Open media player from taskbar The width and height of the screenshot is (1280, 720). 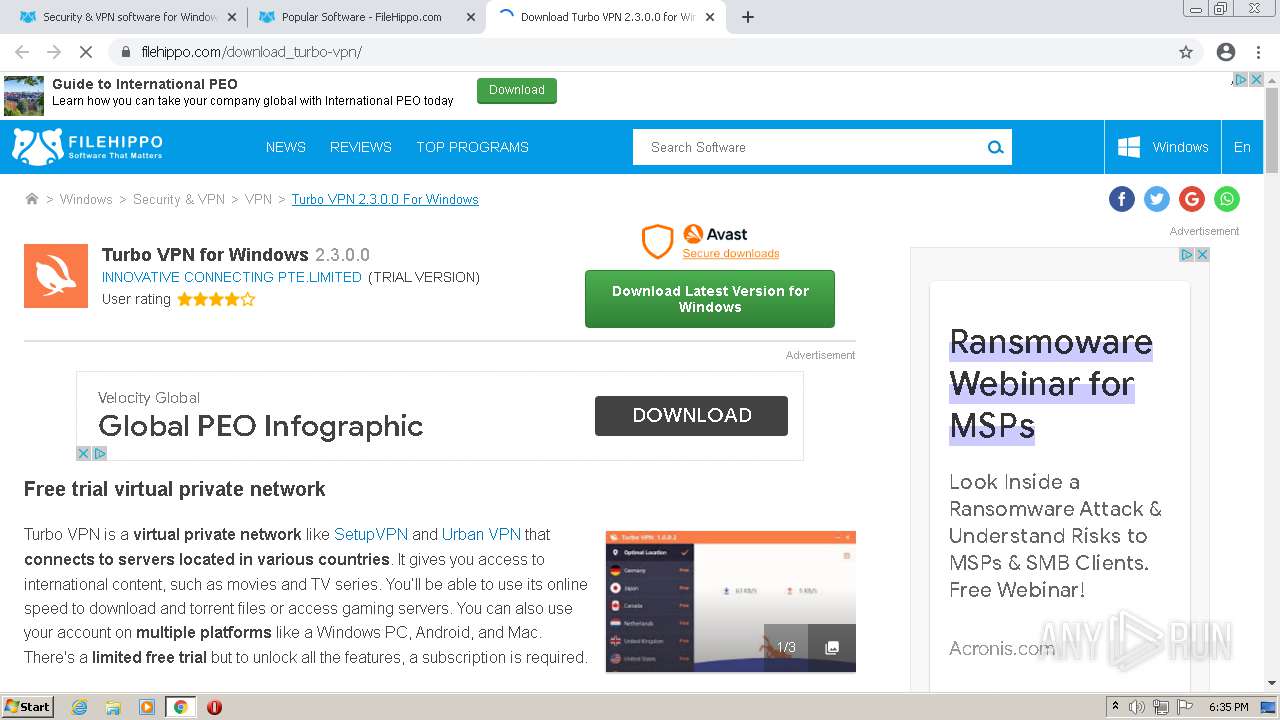click(147, 707)
